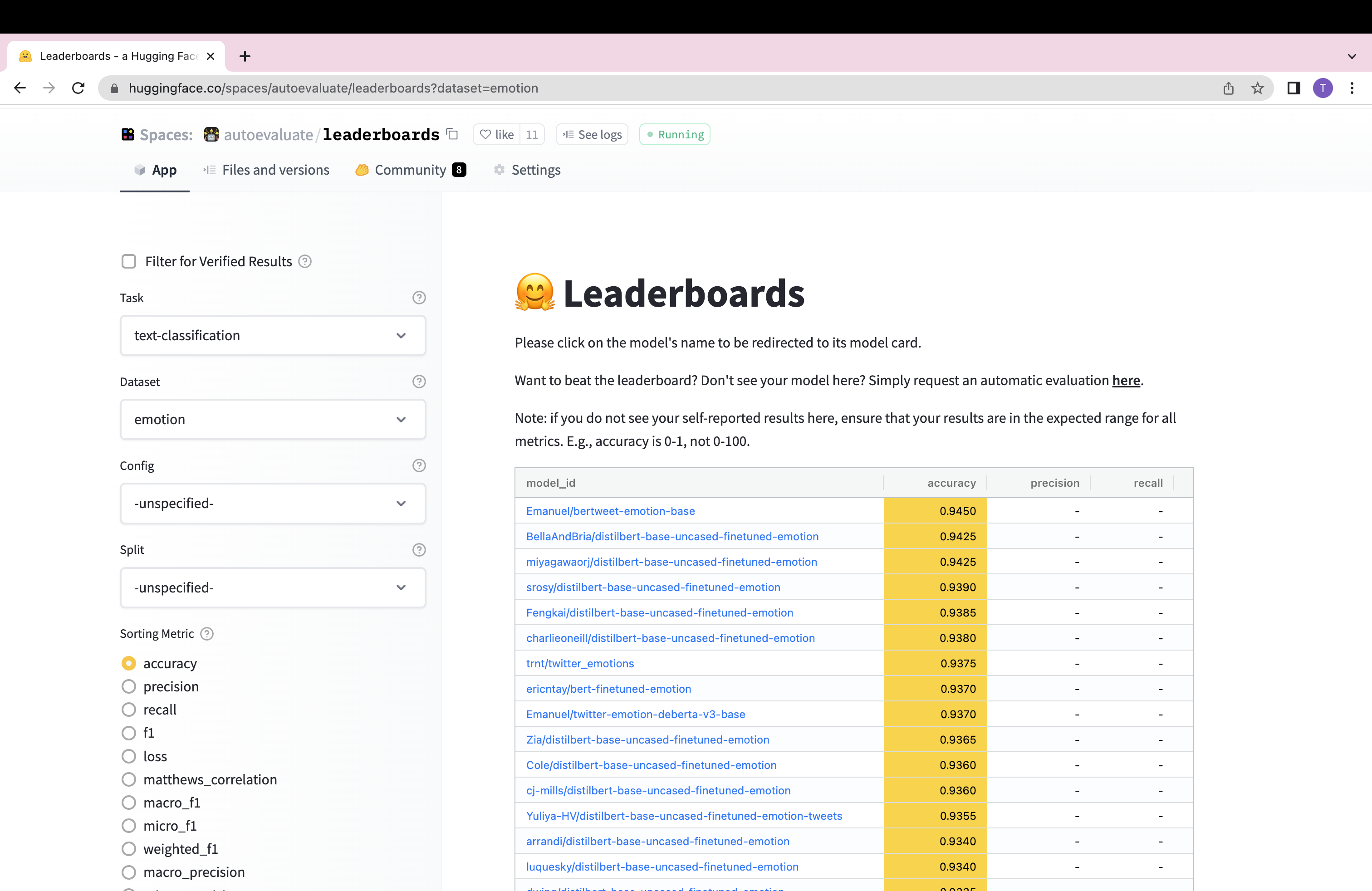Select the recall radio button
The height and width of the screenshot is (891, 1372).
pyautogui.click(x=128, y=709)
